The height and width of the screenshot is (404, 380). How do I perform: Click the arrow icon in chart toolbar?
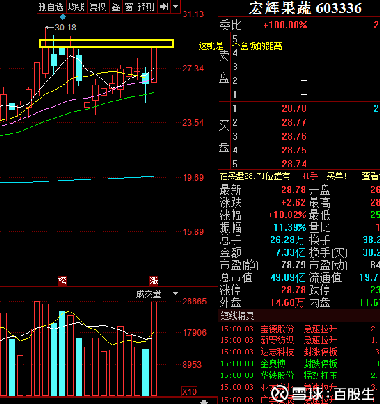click(164, 7)
